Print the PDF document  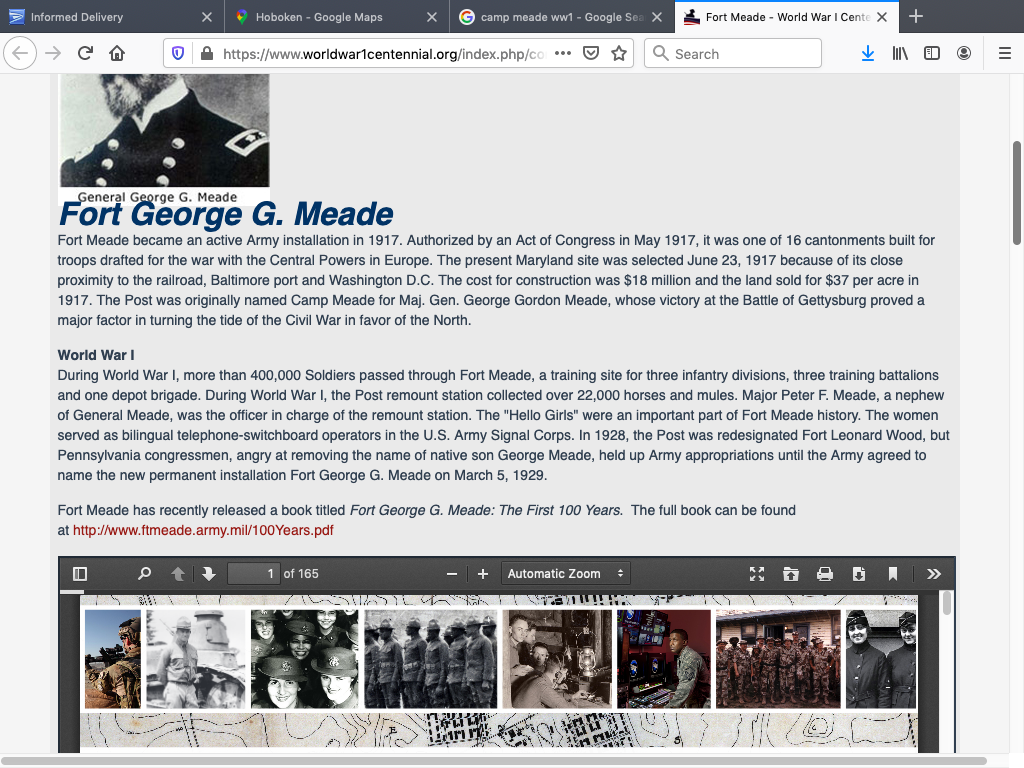(x=825, y=574)
